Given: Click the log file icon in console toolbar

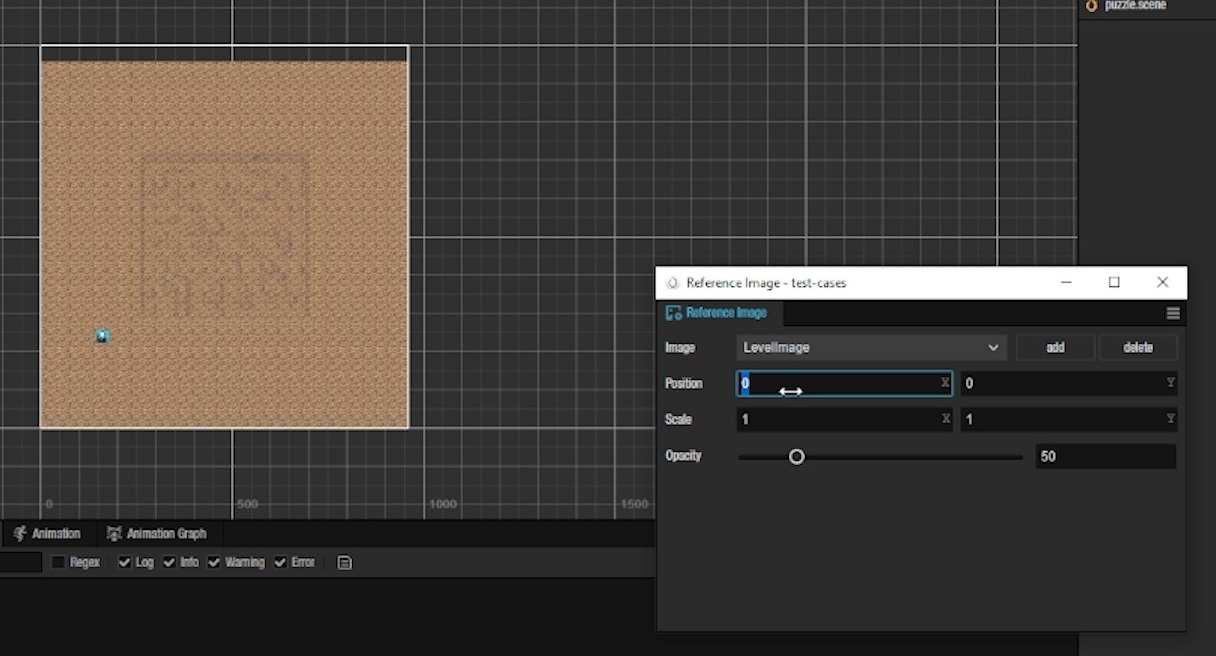Looking at the screenshot, I should tap(345, 563).
